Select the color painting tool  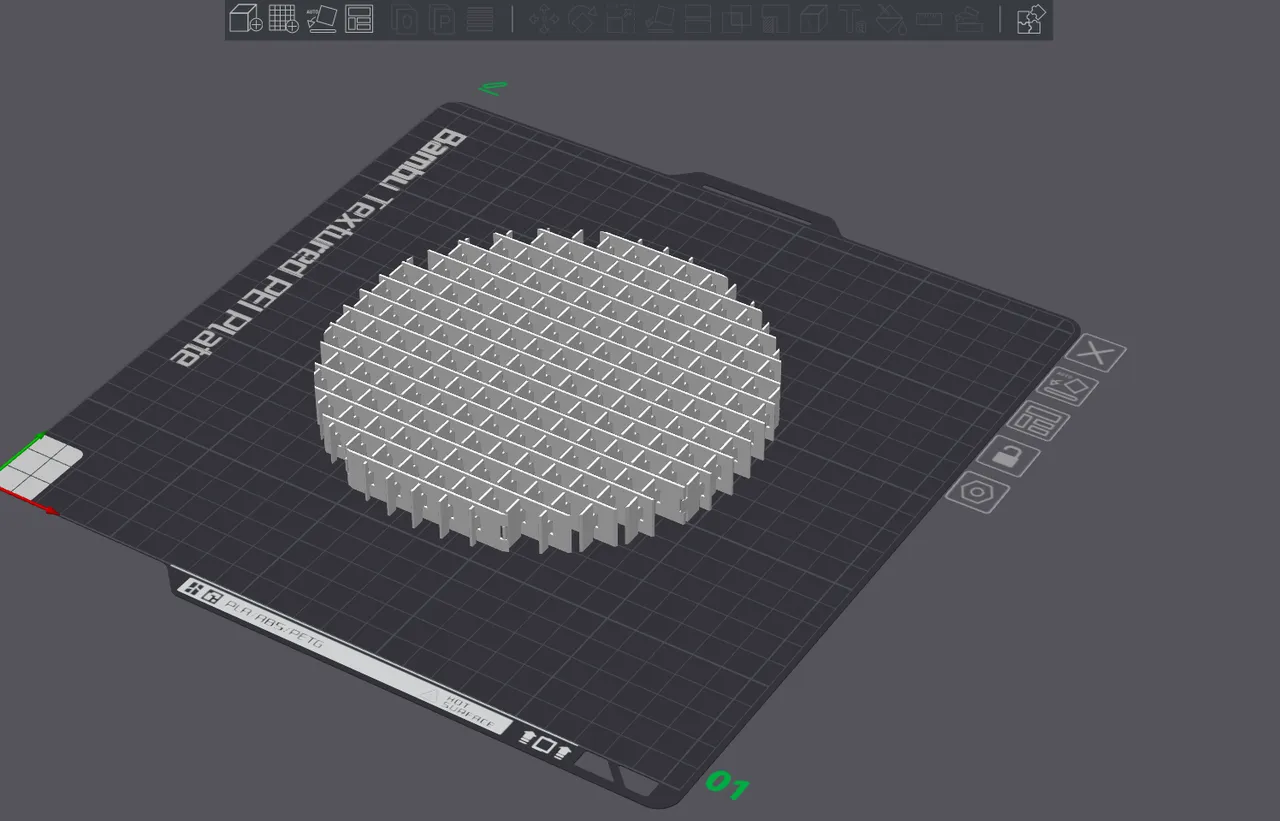pyautogui.click(x=888, y=20)
